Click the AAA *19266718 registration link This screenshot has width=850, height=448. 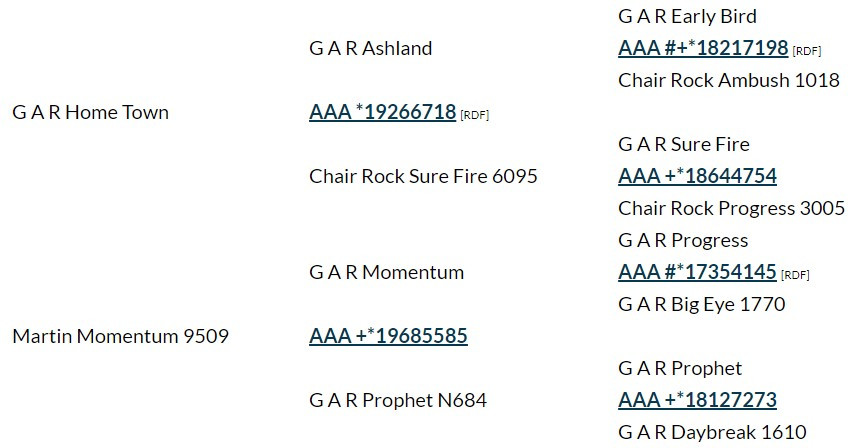[x=382, y=112]
